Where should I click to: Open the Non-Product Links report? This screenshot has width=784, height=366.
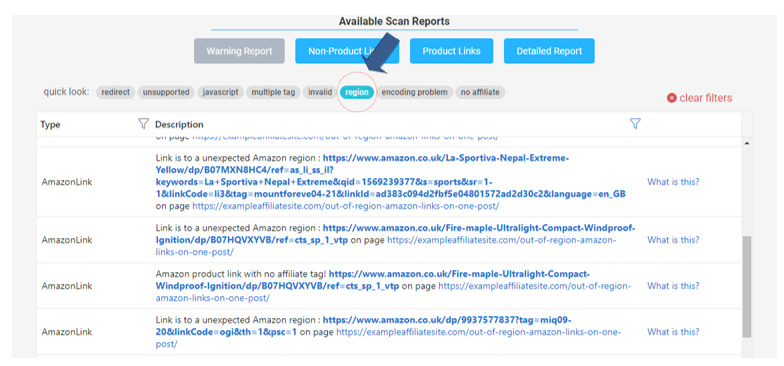347,51
